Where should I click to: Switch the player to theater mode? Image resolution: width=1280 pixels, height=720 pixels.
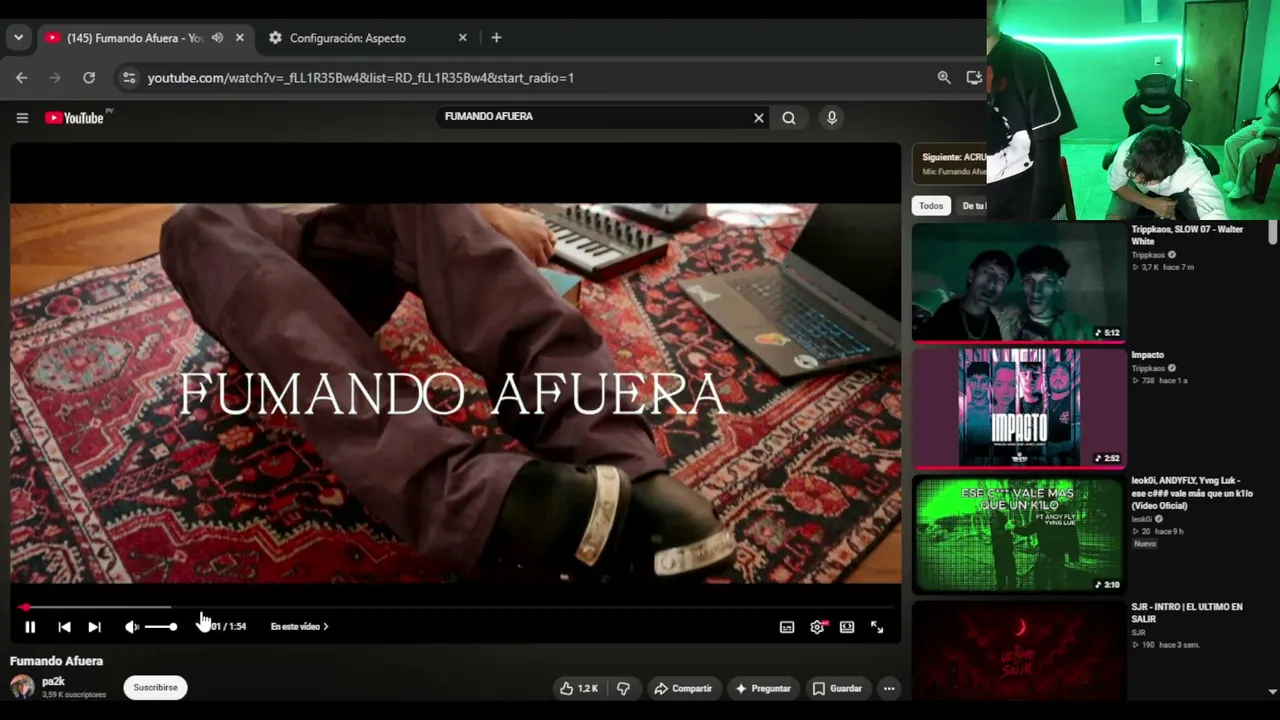847,627
